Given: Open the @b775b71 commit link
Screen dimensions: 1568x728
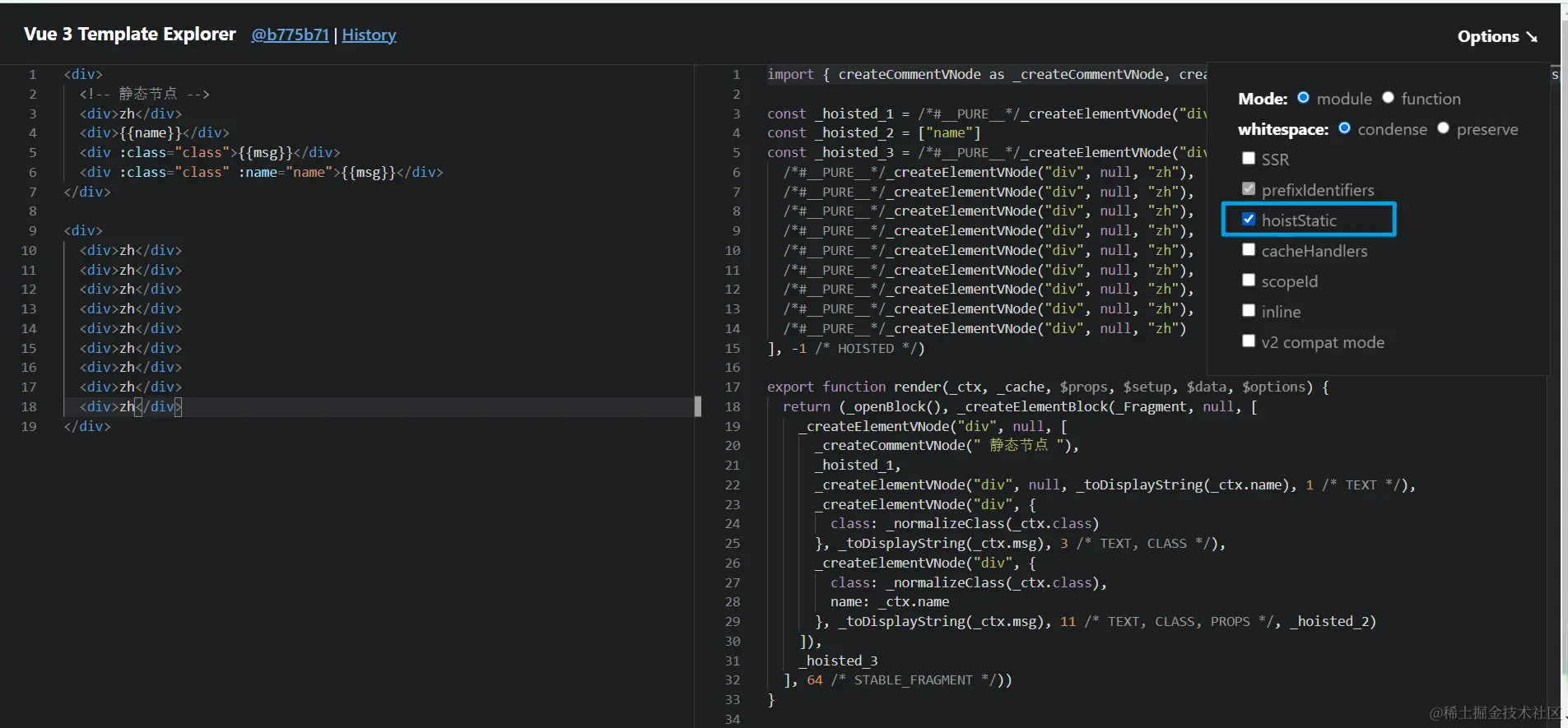Looking at the screenshot, I should 290,35.
